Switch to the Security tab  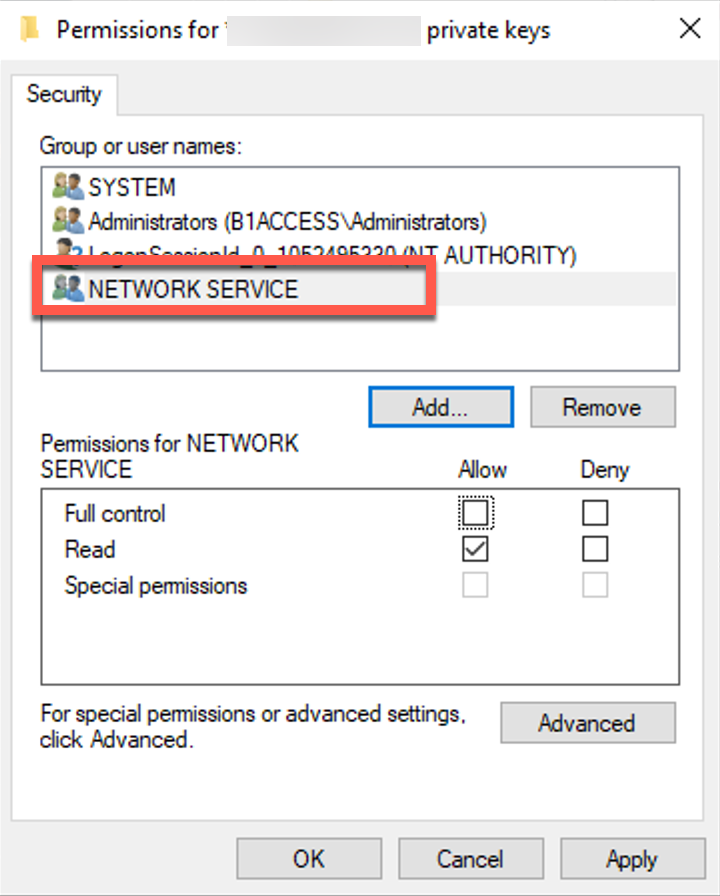(64, 94)
